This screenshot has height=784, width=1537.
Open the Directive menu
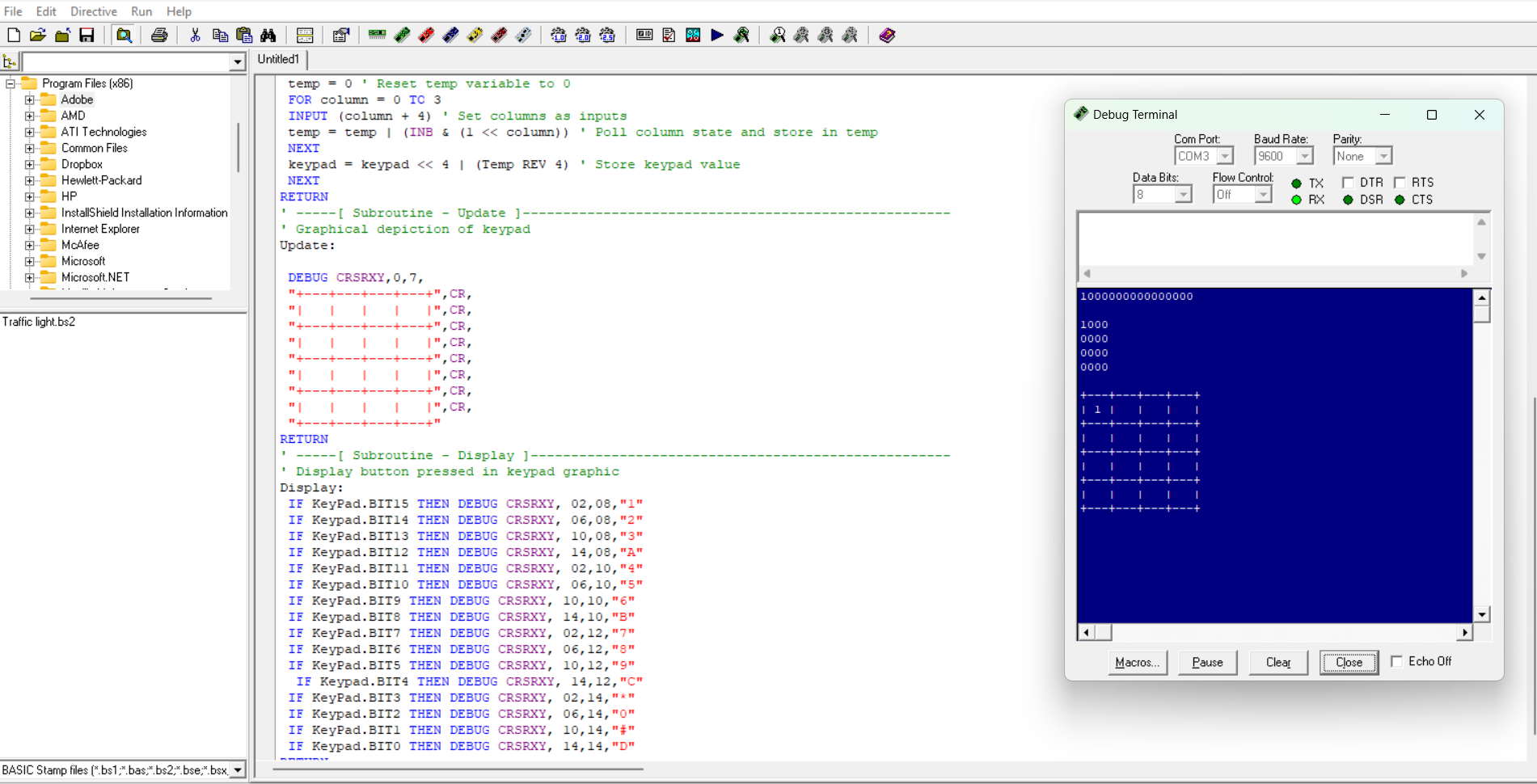[x=94, y=11]
